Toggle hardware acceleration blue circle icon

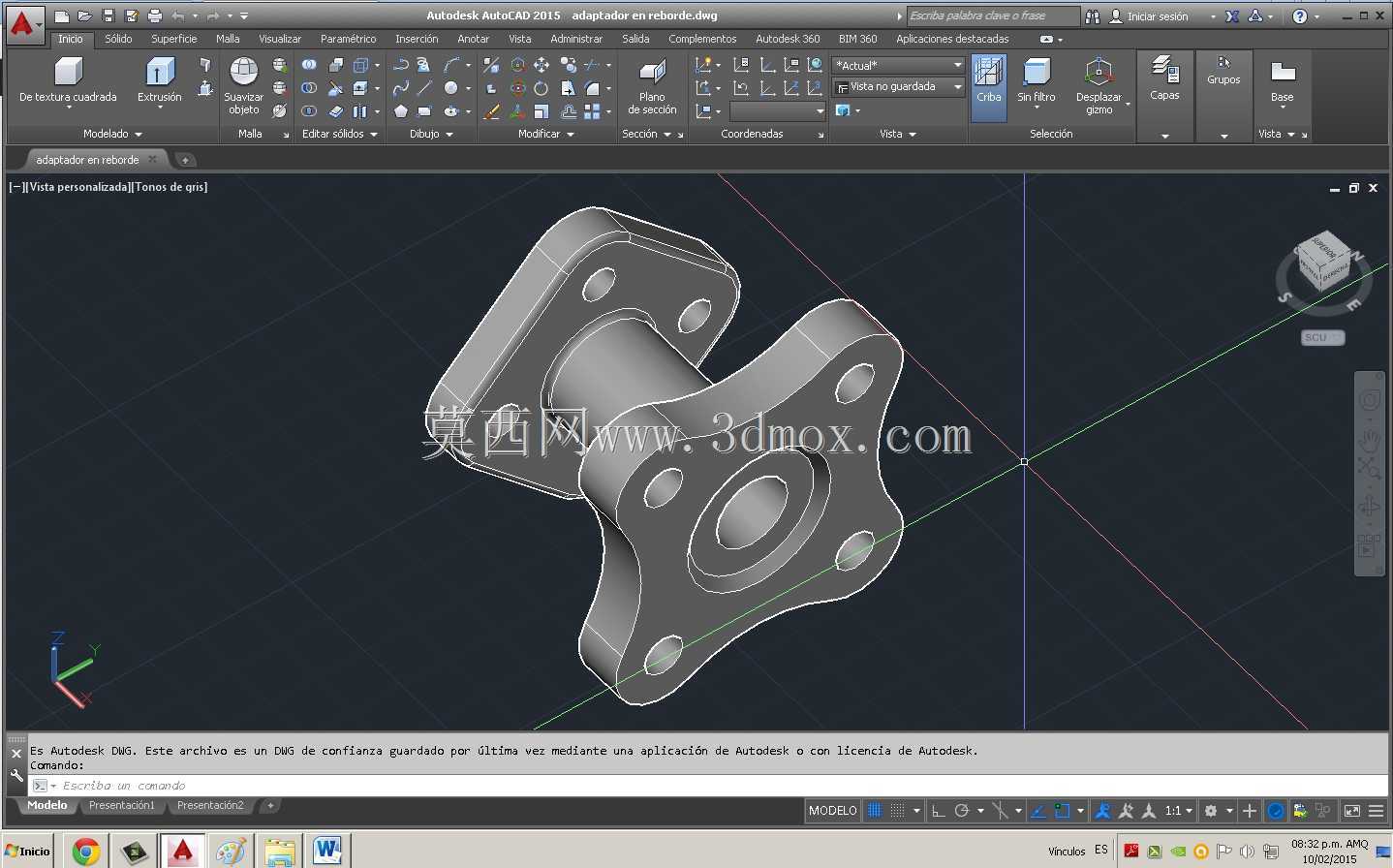pos(1276,811)
